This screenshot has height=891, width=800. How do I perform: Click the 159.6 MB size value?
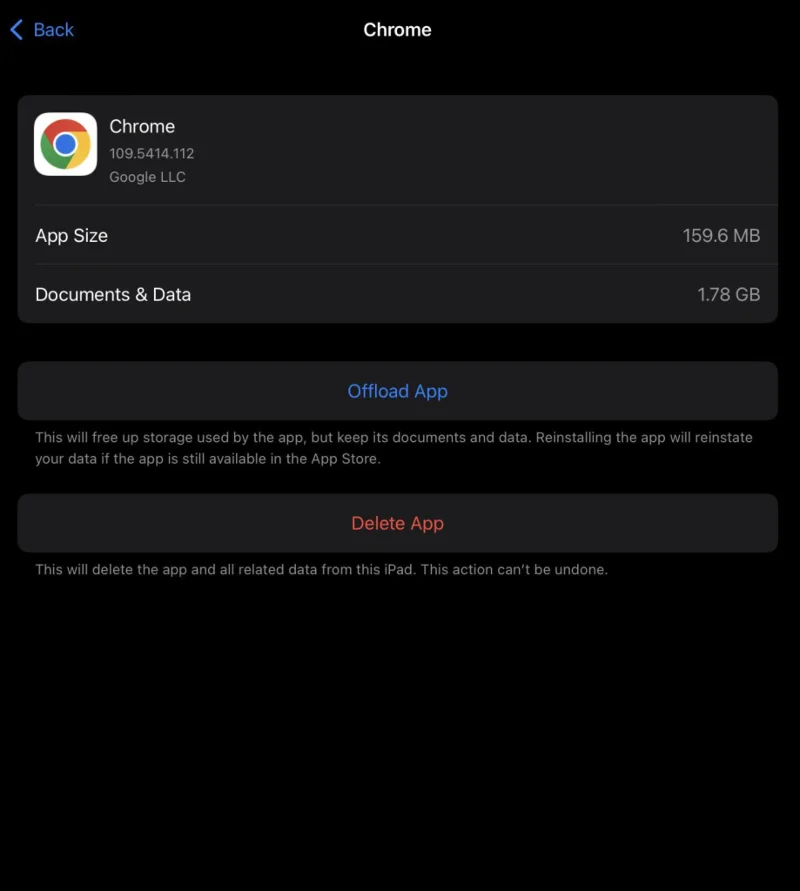click(721, 235)
